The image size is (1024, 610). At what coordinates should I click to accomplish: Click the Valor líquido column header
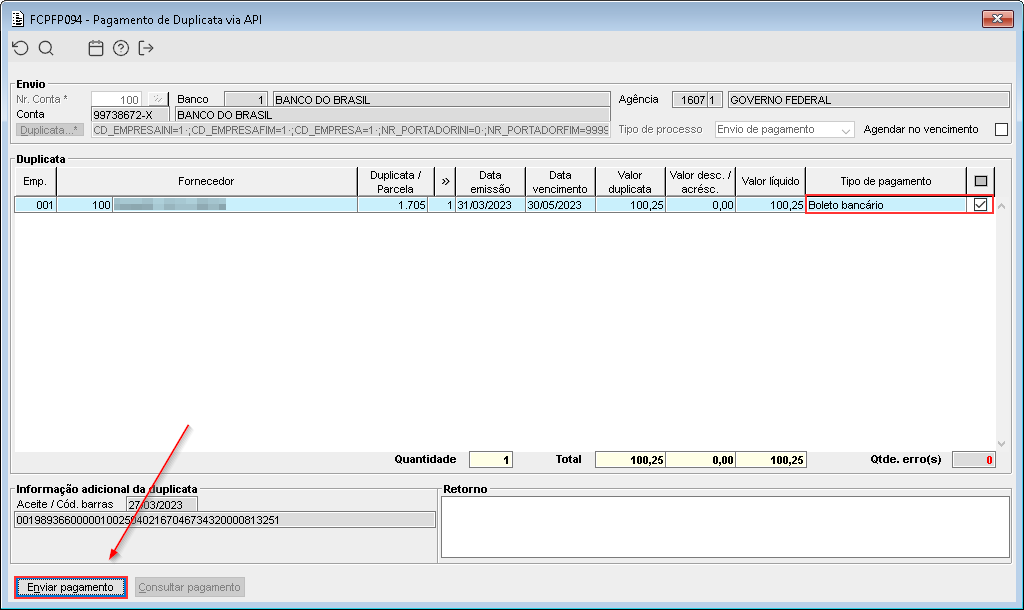[x=771, y=182]
